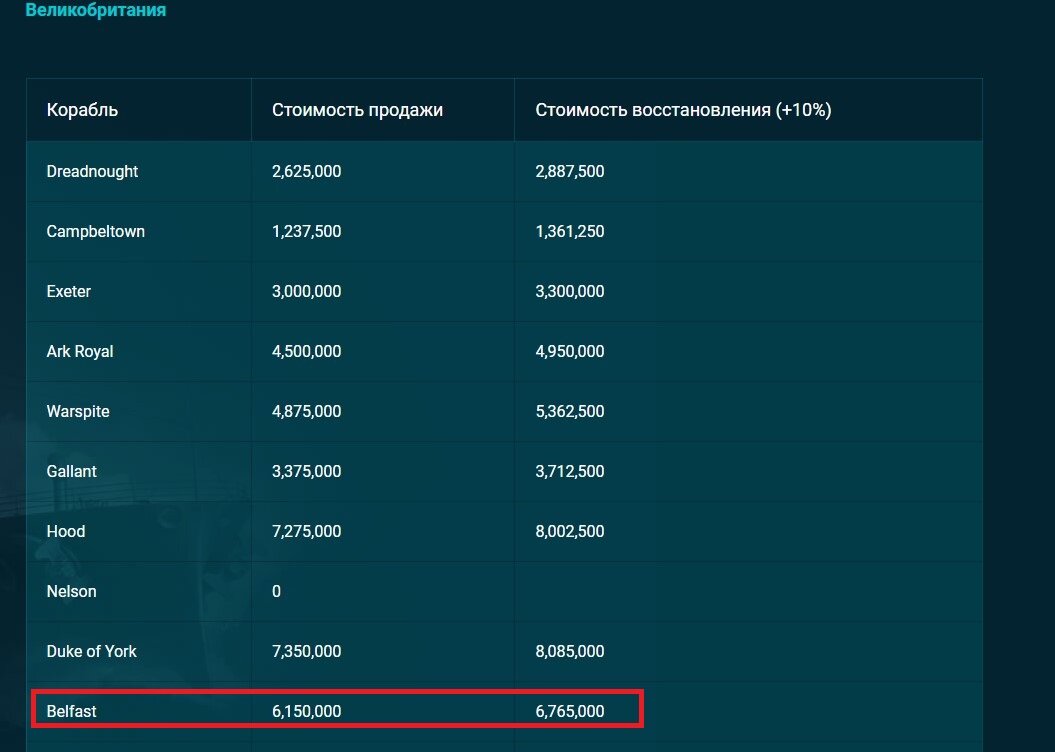
Task: Click the Nelson ship name
Action: 71,591
